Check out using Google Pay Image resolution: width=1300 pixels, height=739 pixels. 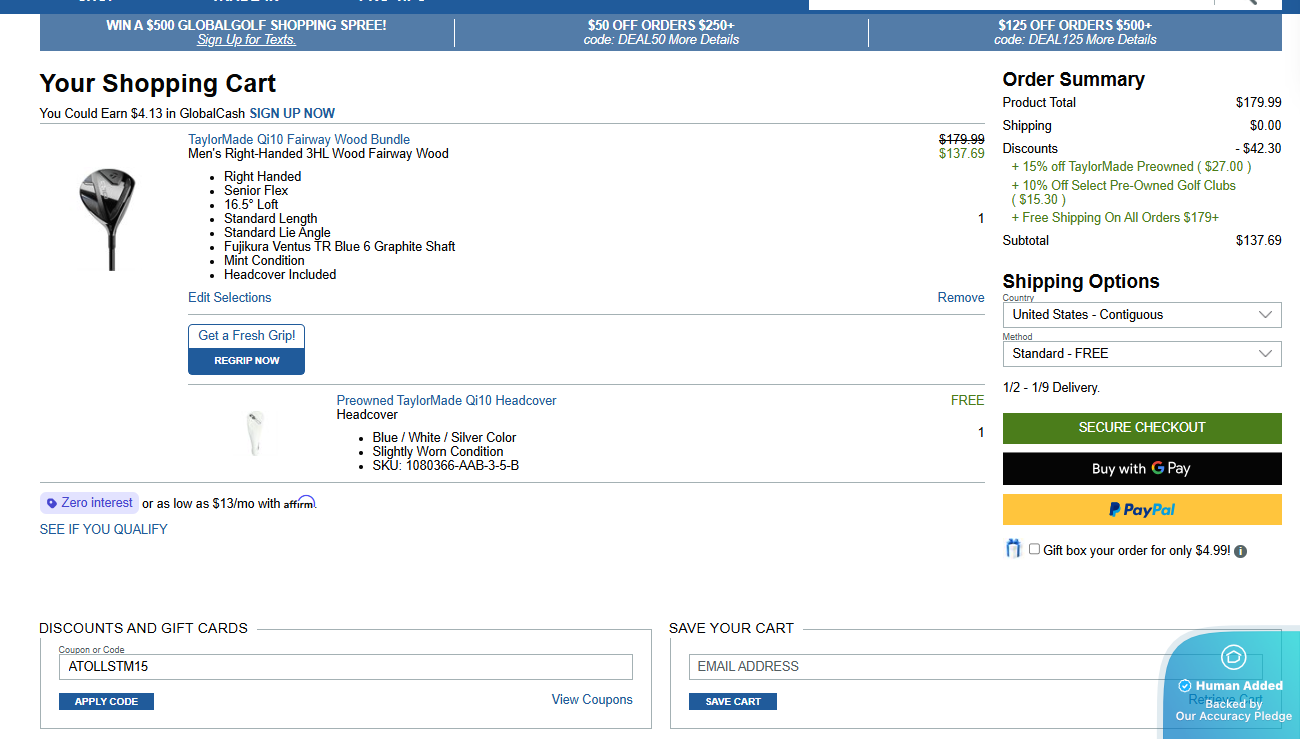1141,468
